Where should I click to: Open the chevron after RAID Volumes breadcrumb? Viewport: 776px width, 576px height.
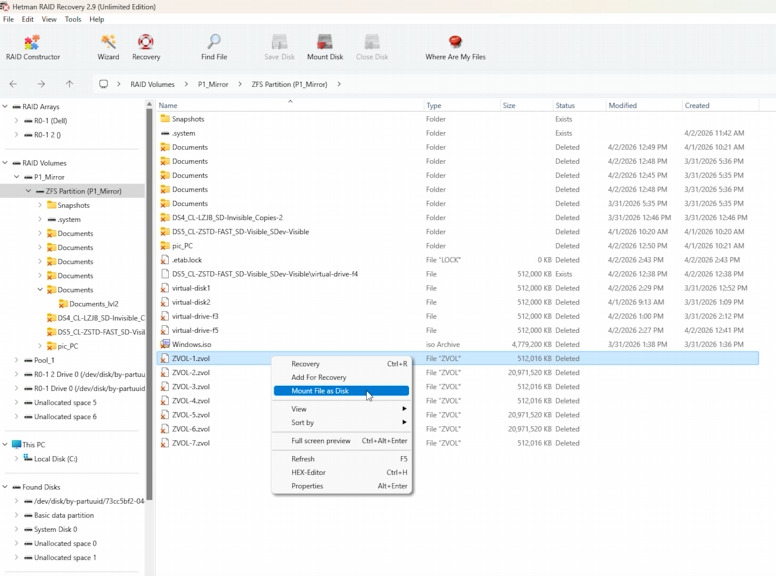tap(186, 84)
